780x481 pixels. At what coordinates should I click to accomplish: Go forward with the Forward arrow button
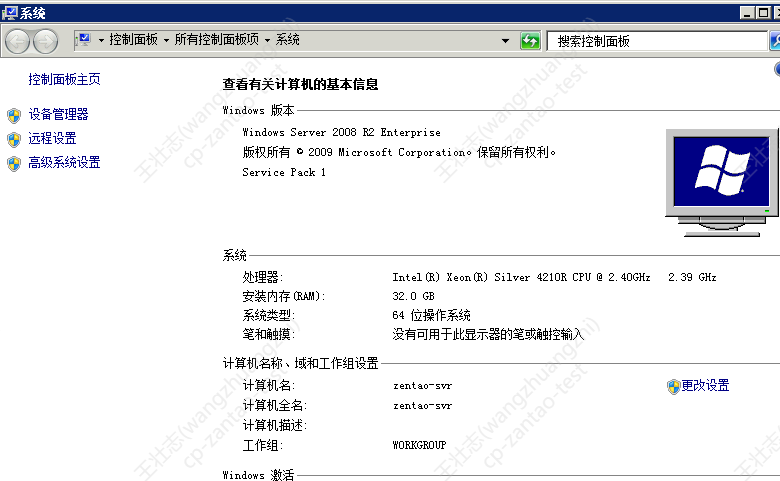45,41
